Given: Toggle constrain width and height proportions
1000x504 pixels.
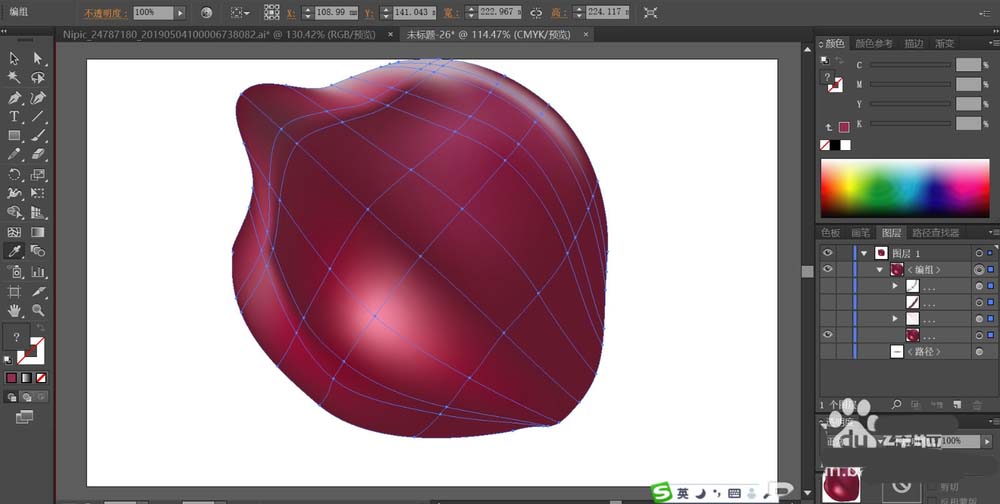Looking at the screenshot, I should pos(536,12).
